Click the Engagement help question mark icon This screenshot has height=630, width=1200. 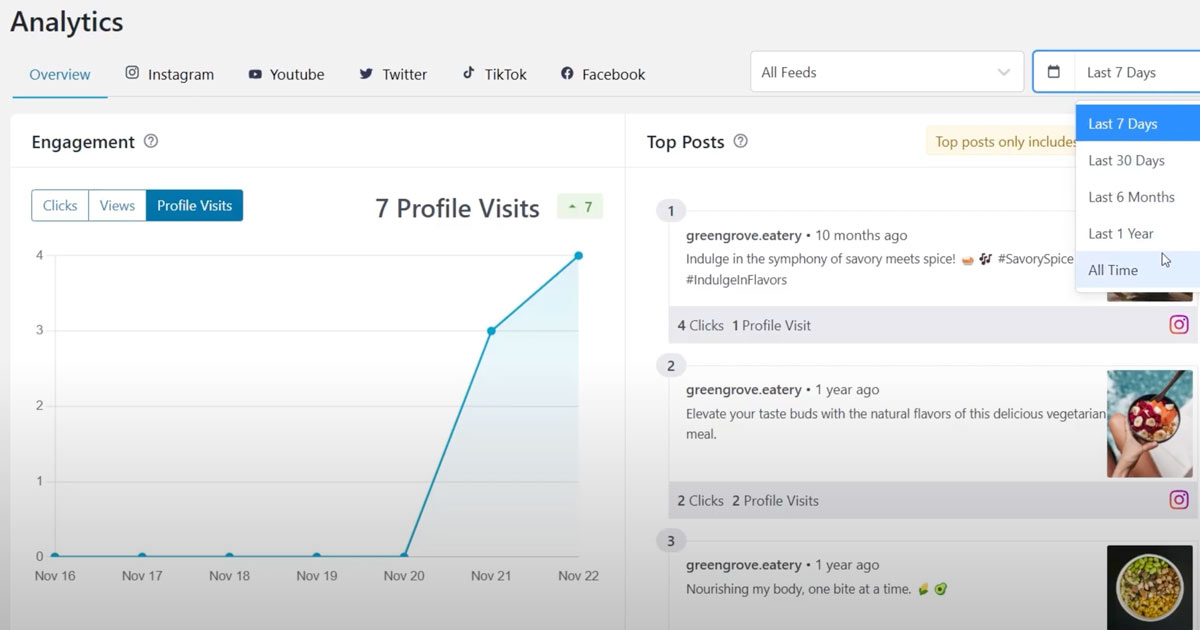[x=151, y=142]
